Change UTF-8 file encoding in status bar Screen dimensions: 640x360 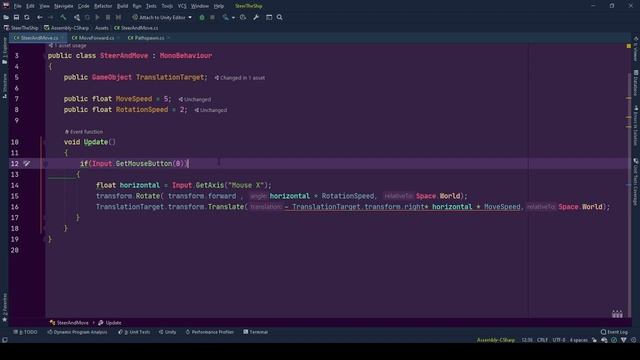click(x=559, y=340)
